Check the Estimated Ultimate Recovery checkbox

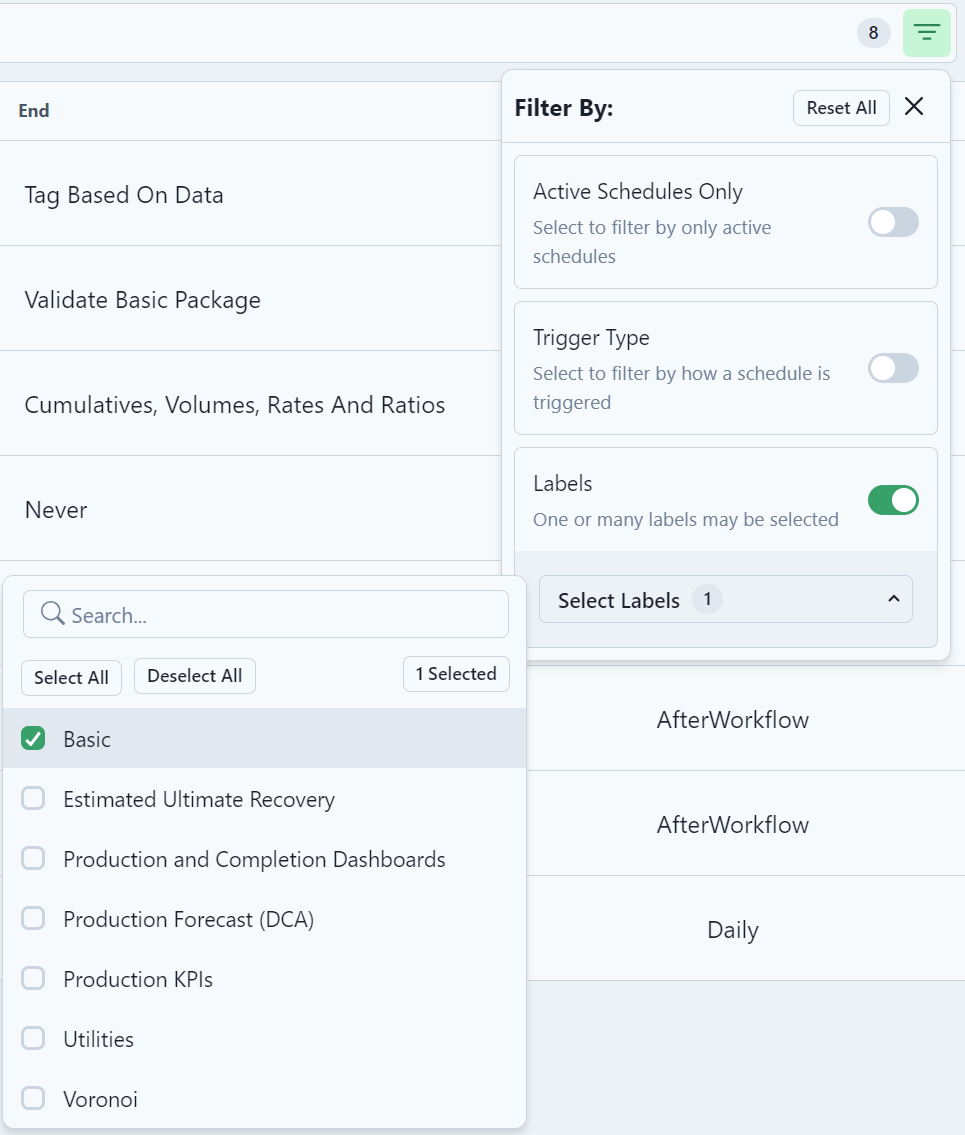click(34, 799)
